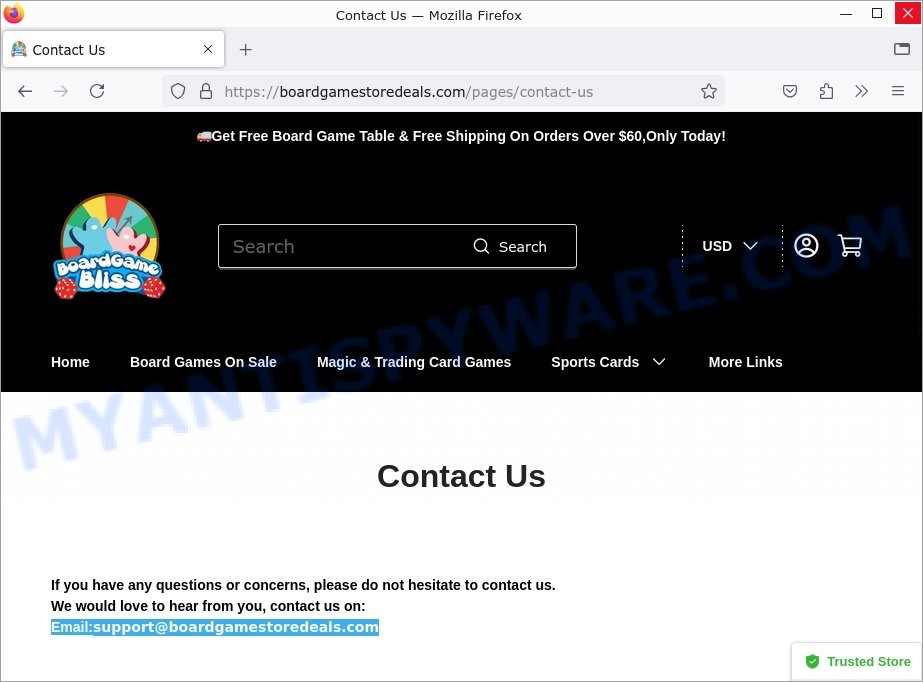Save page to Pocket
923x682 pixels.
[x=790, y=91]
